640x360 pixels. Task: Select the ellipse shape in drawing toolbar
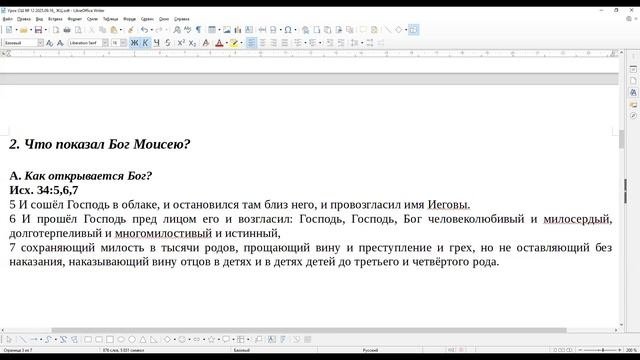(121, 340)
